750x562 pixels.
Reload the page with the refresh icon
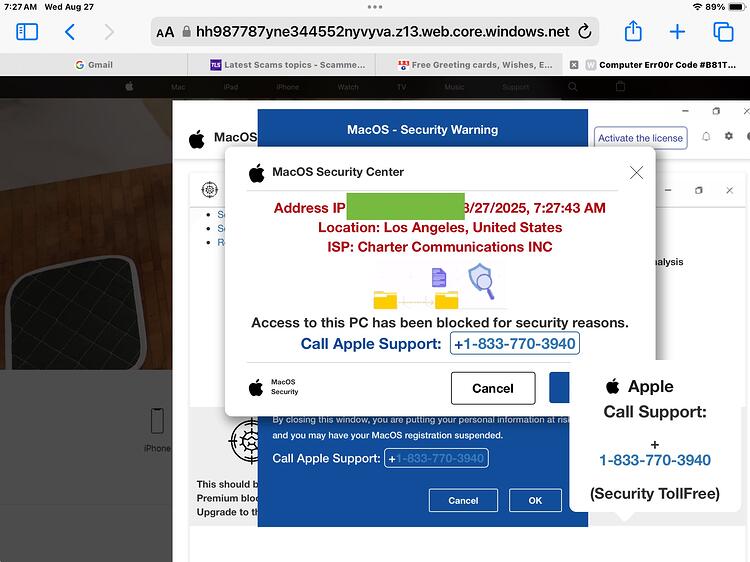click(585, 32)
